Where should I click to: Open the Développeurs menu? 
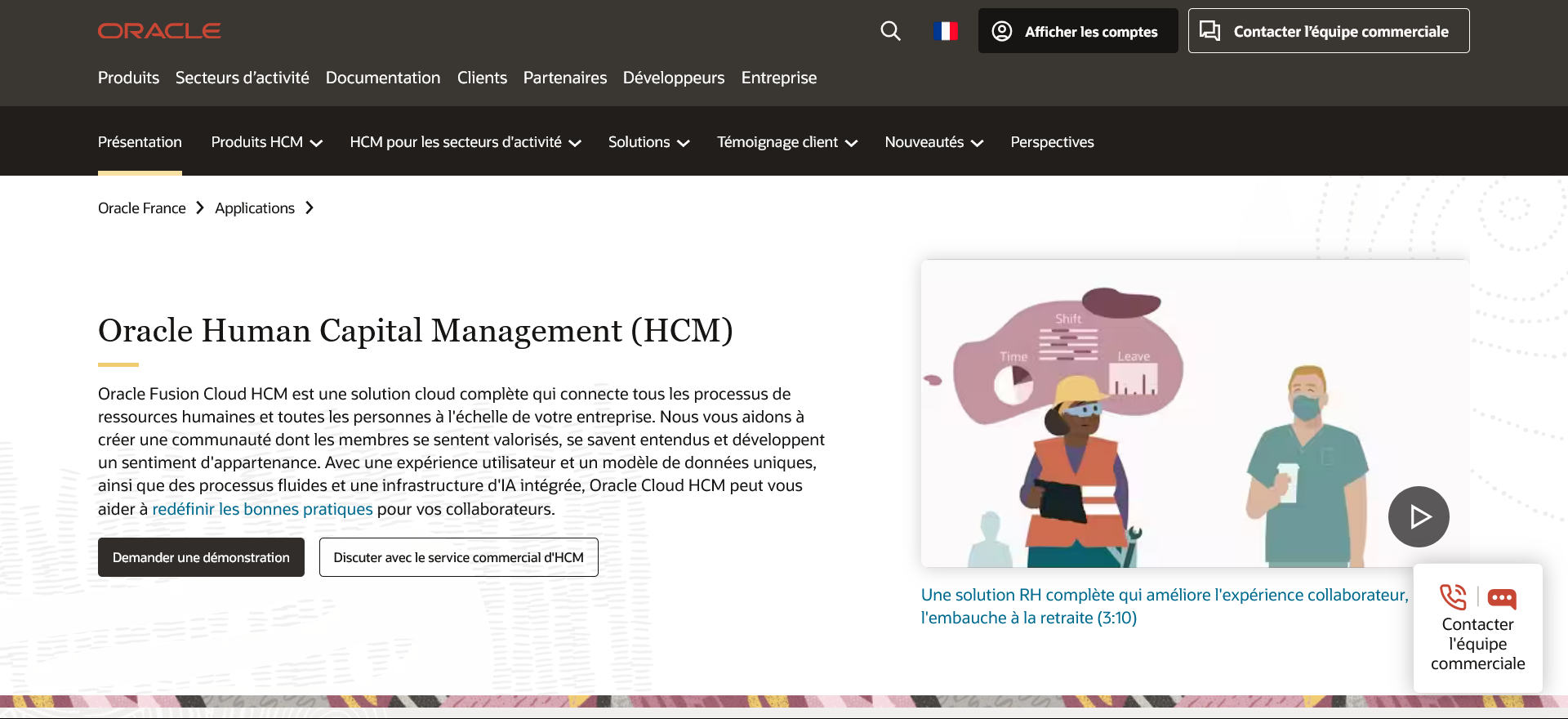(x=674, y=78)
